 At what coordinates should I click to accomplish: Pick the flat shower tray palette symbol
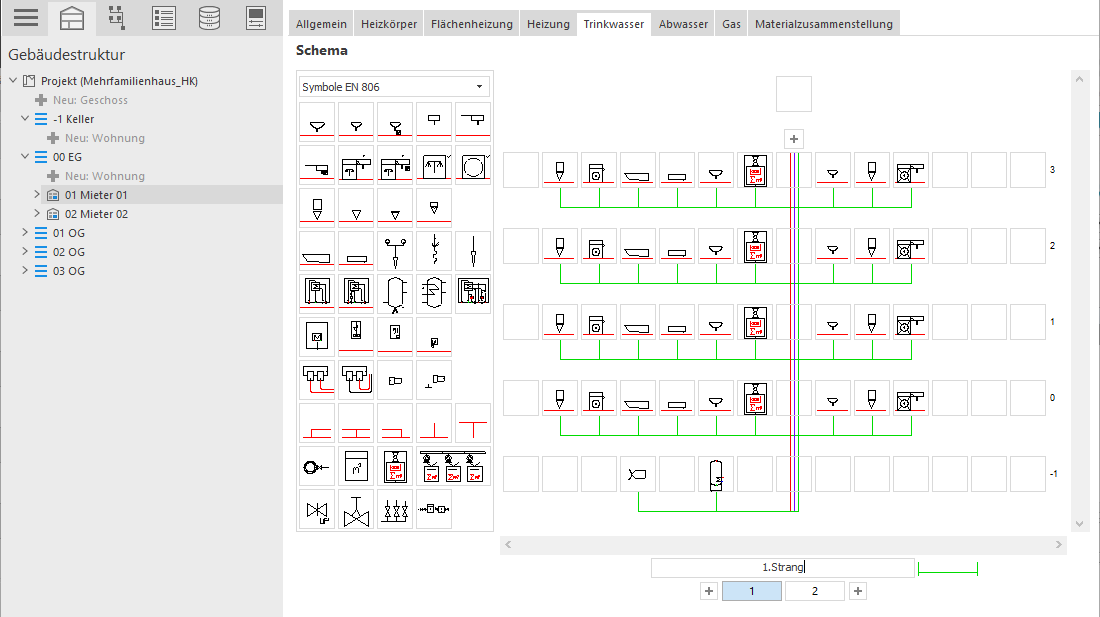[356, 251]
